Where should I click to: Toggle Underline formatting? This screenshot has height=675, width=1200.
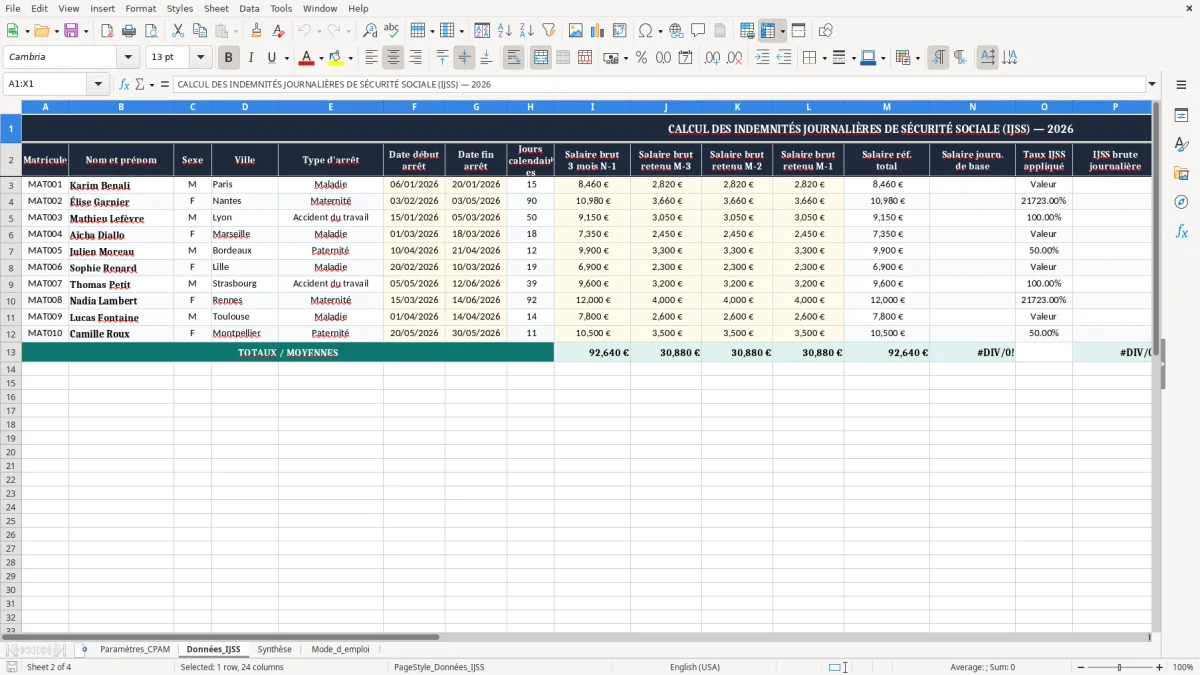point(271,58)
